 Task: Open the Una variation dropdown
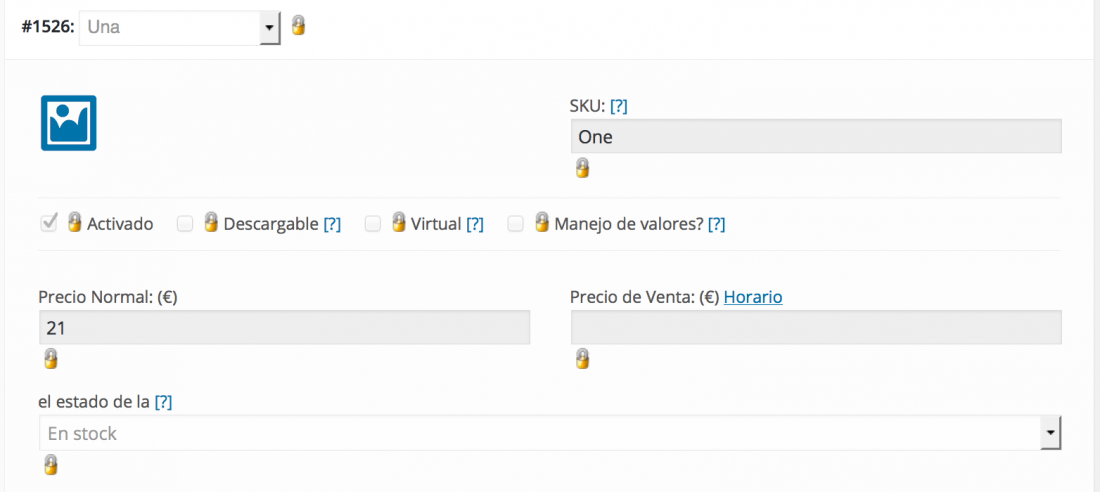180,28
